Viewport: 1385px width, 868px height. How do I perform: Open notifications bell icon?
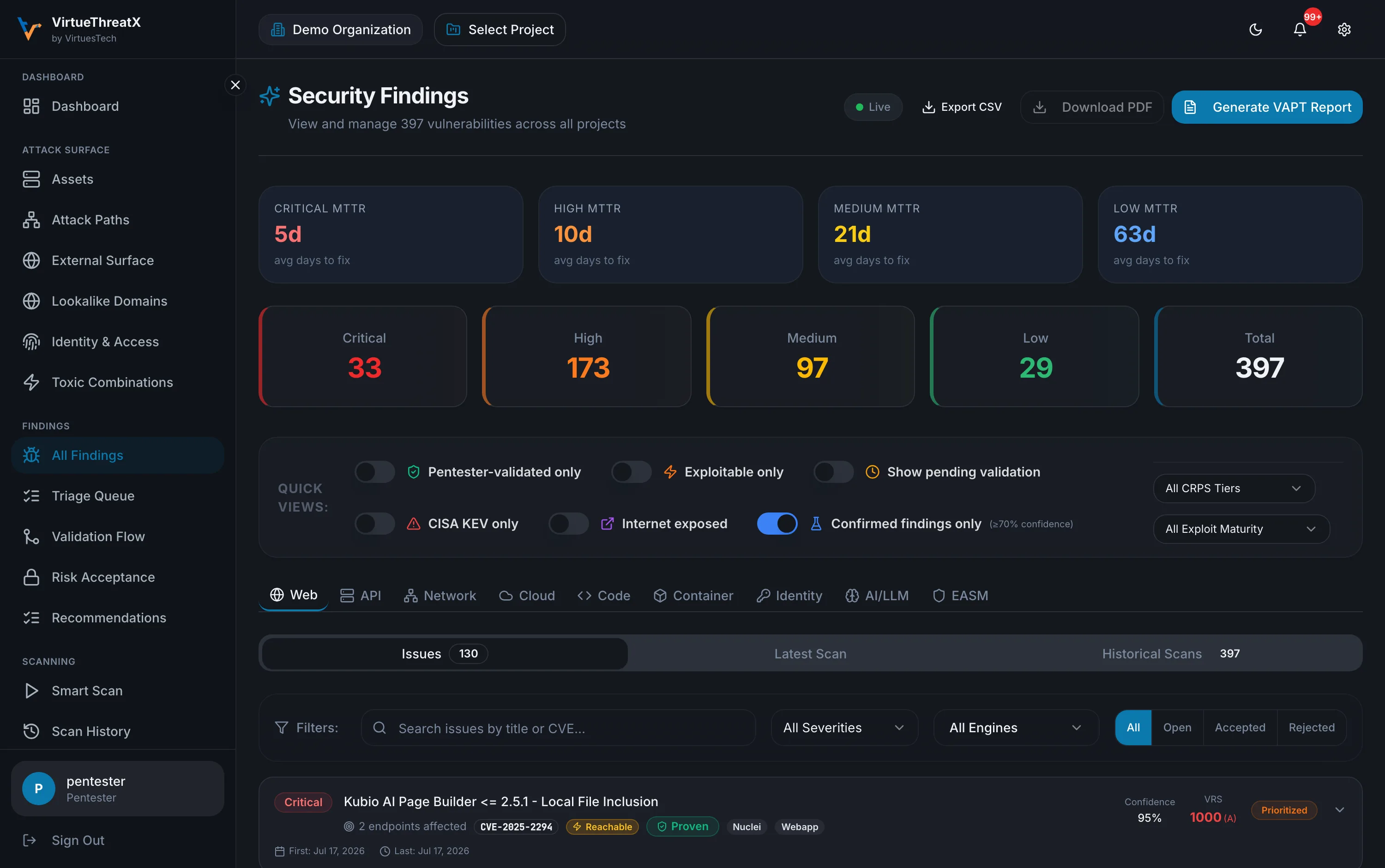tap(1300, 29)
